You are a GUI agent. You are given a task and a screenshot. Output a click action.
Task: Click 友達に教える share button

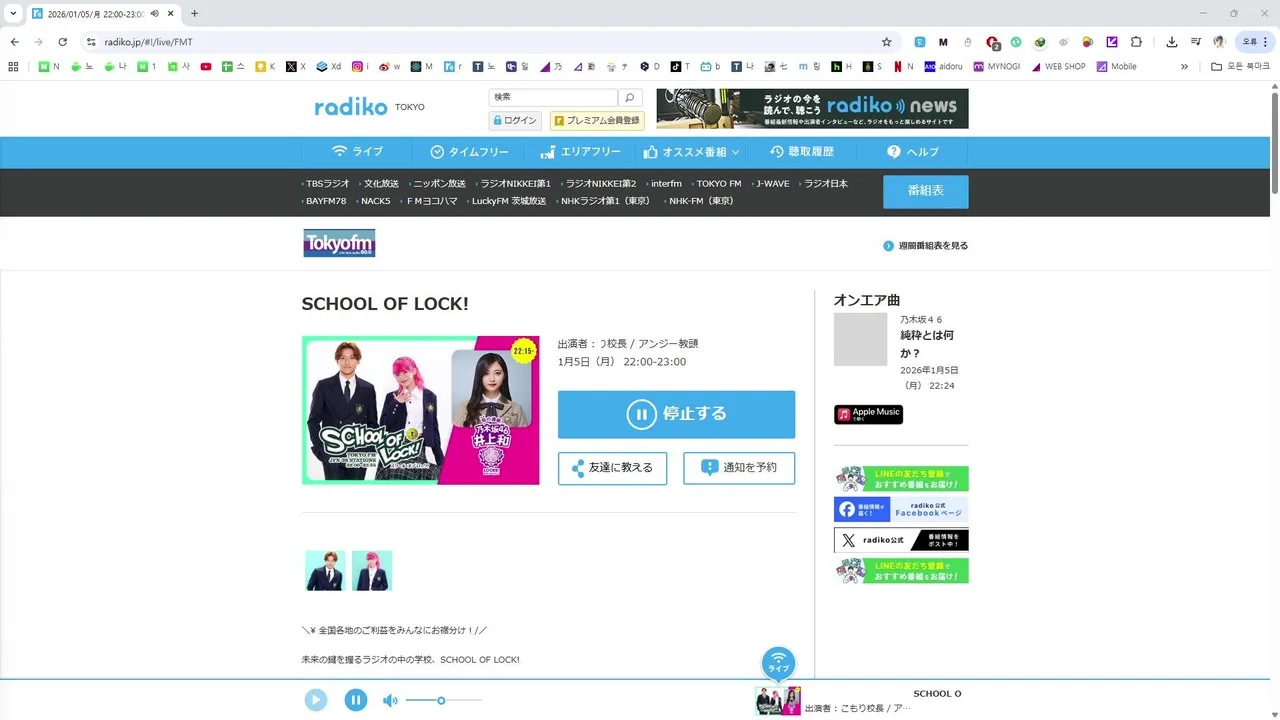point(612,468)
